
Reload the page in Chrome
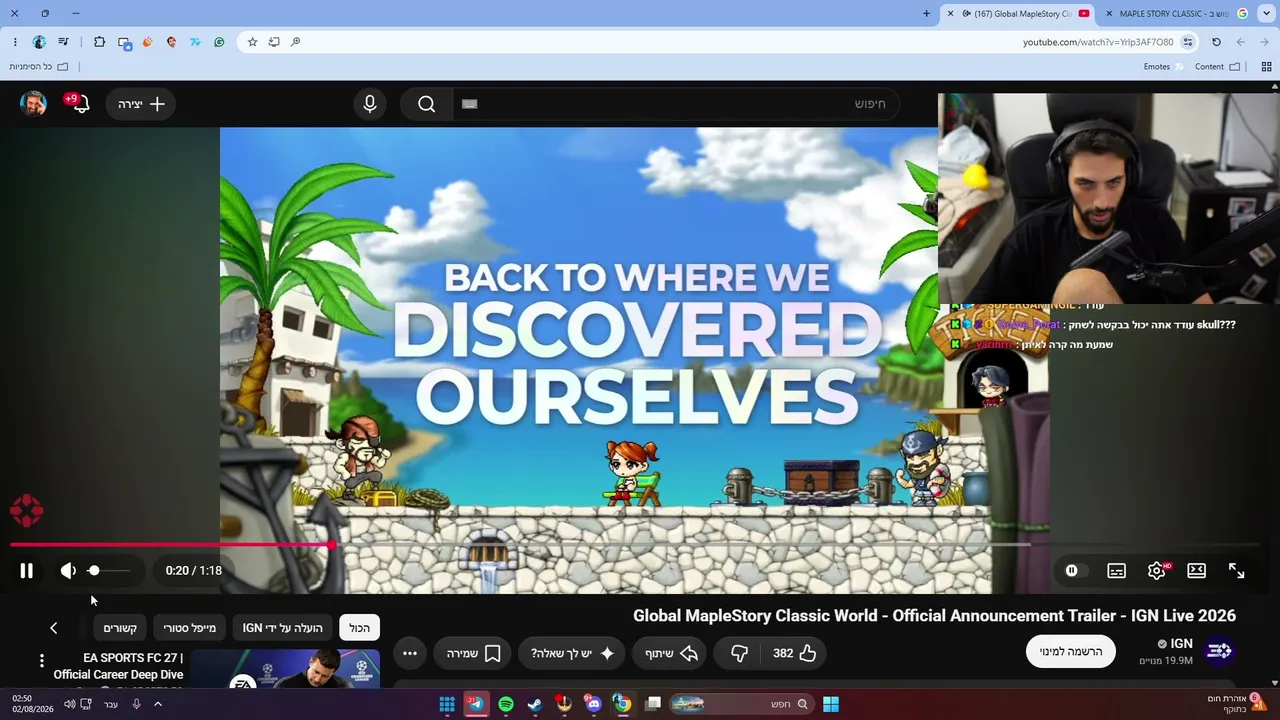click(1216, 42)
